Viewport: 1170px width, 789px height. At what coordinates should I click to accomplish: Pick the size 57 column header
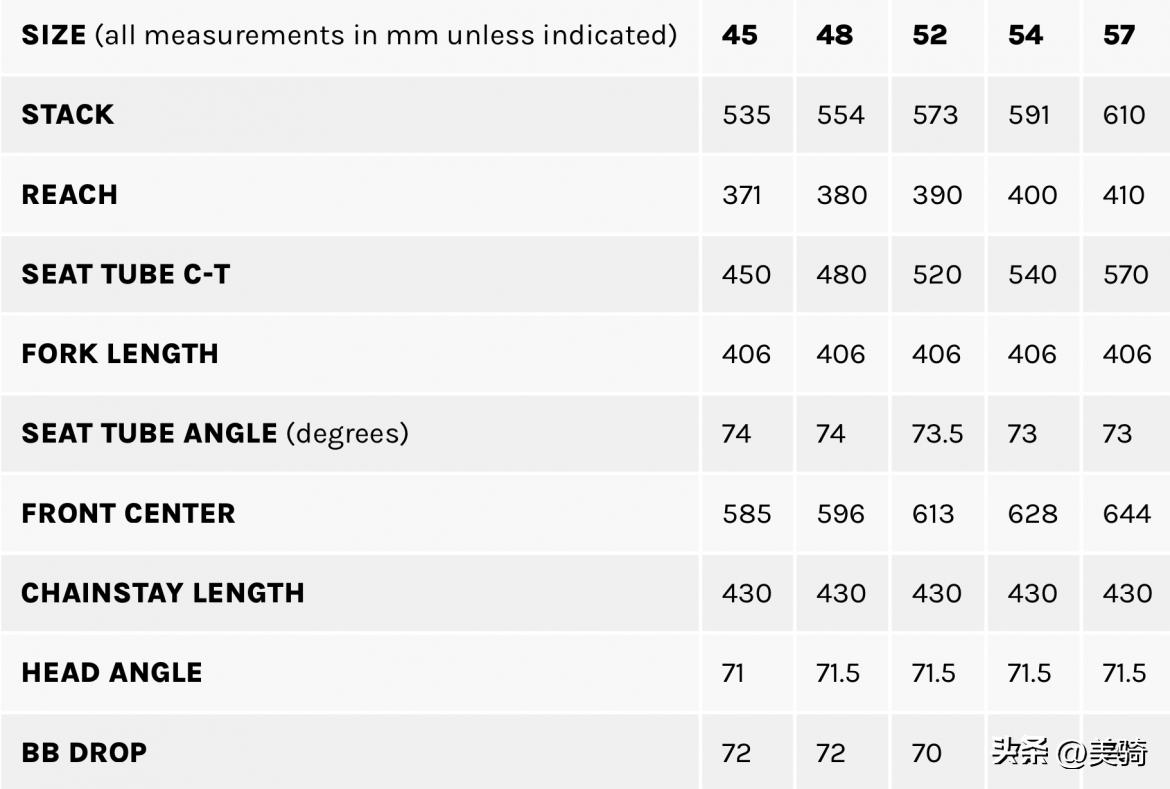1119,35
